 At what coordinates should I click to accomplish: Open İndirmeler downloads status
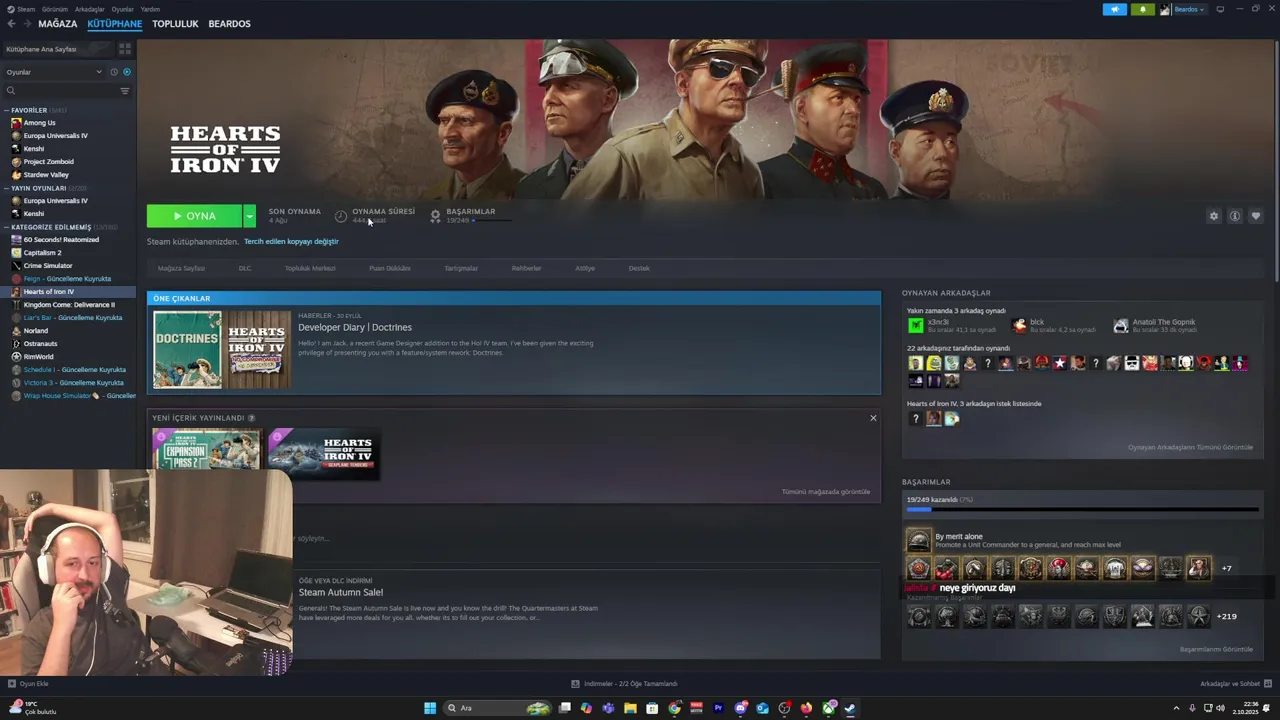click(624, 684)
